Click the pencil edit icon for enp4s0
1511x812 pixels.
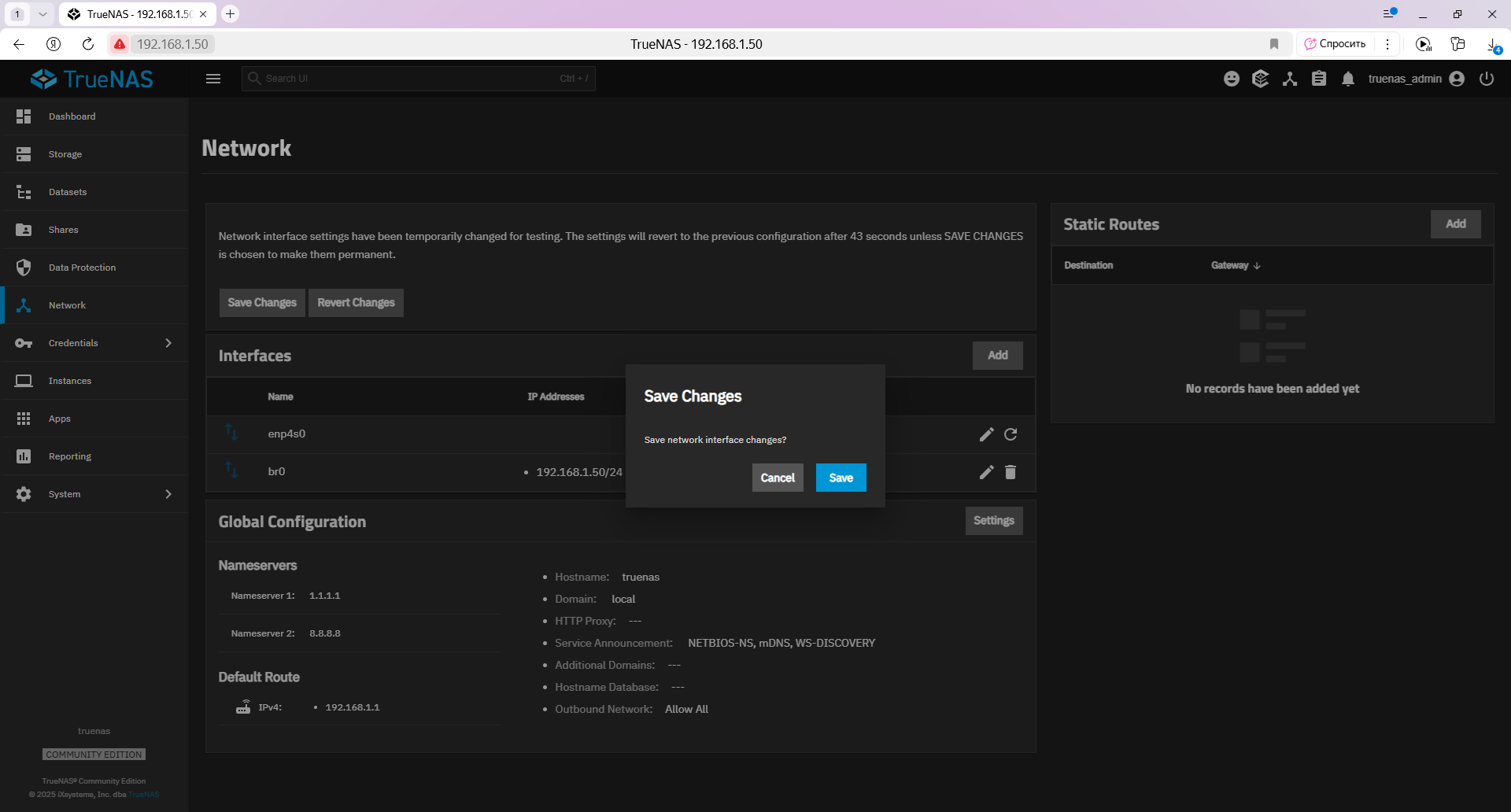[986, 434]
